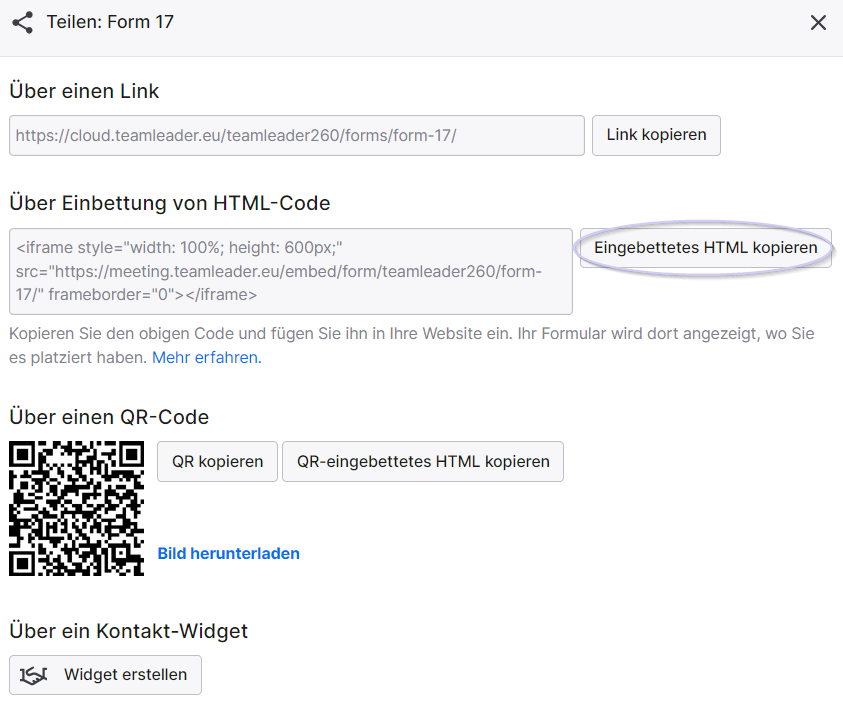The height and width of the screenshot is (724, 843).
Task: Close the Teilen dialog with the X
Action: [818, 23]
